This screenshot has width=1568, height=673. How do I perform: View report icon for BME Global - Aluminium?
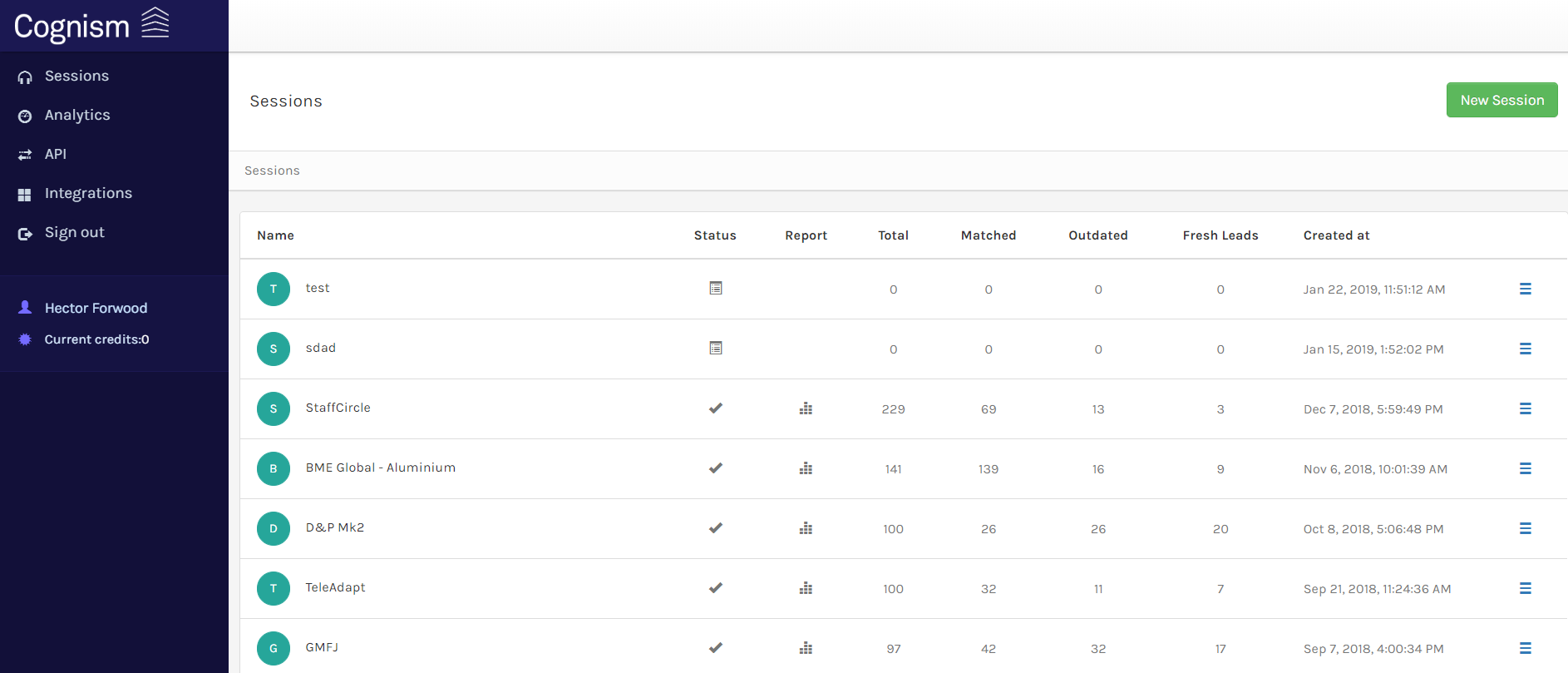pyautogui.click(x=806, y=468)
